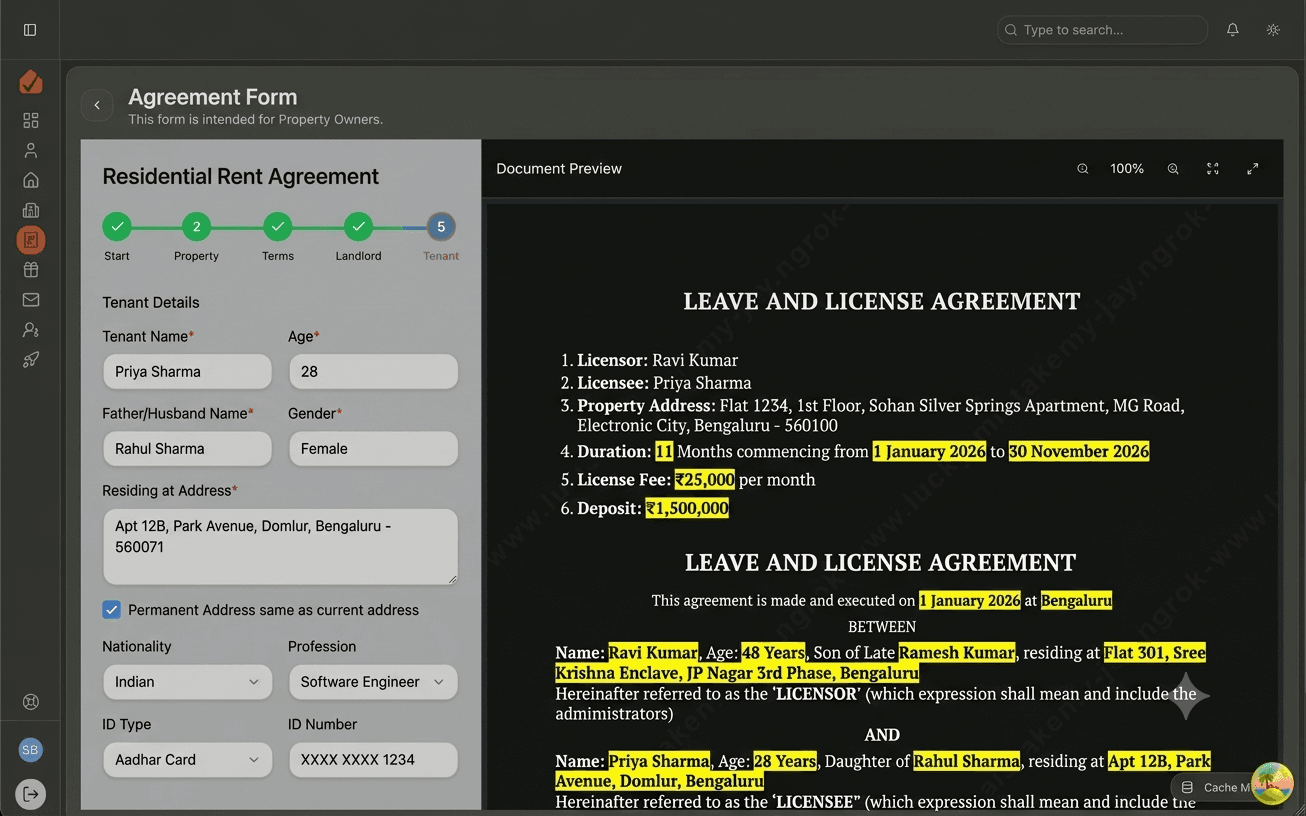Click highlighted Ramesh Kumar name
Image resolution: width=1306 pixels, height=816 pixels.
[957, 653]
